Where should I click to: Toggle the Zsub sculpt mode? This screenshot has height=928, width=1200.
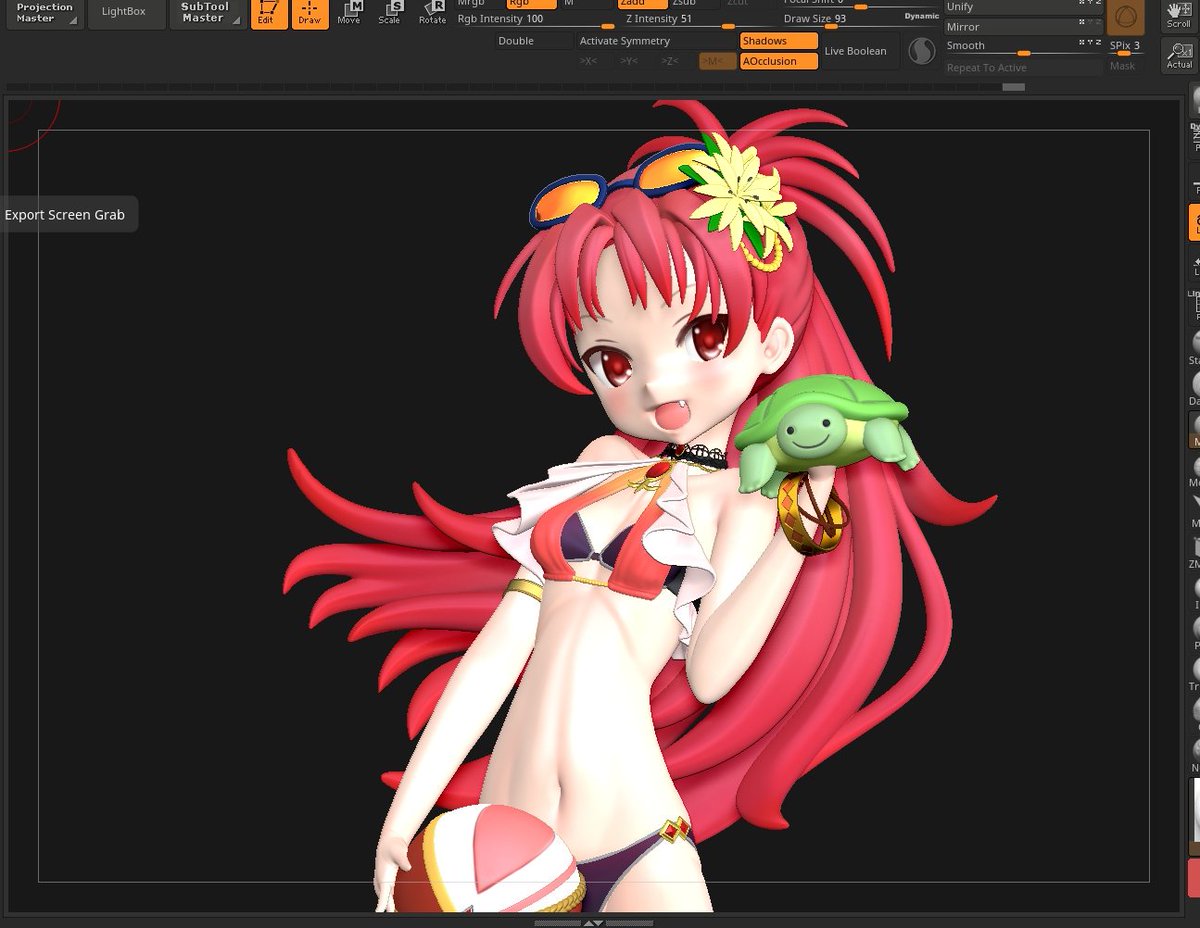click(695, 4)
